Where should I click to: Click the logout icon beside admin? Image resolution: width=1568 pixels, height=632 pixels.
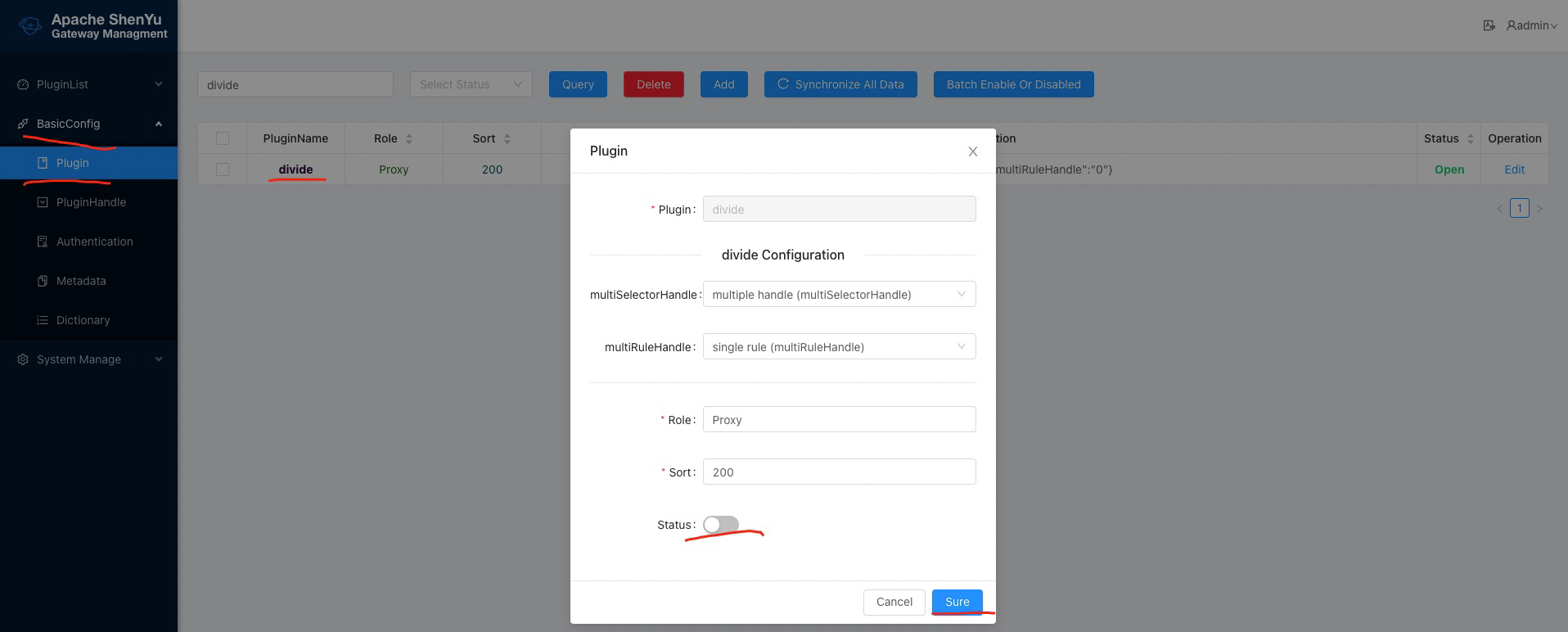coord(1489,25)
